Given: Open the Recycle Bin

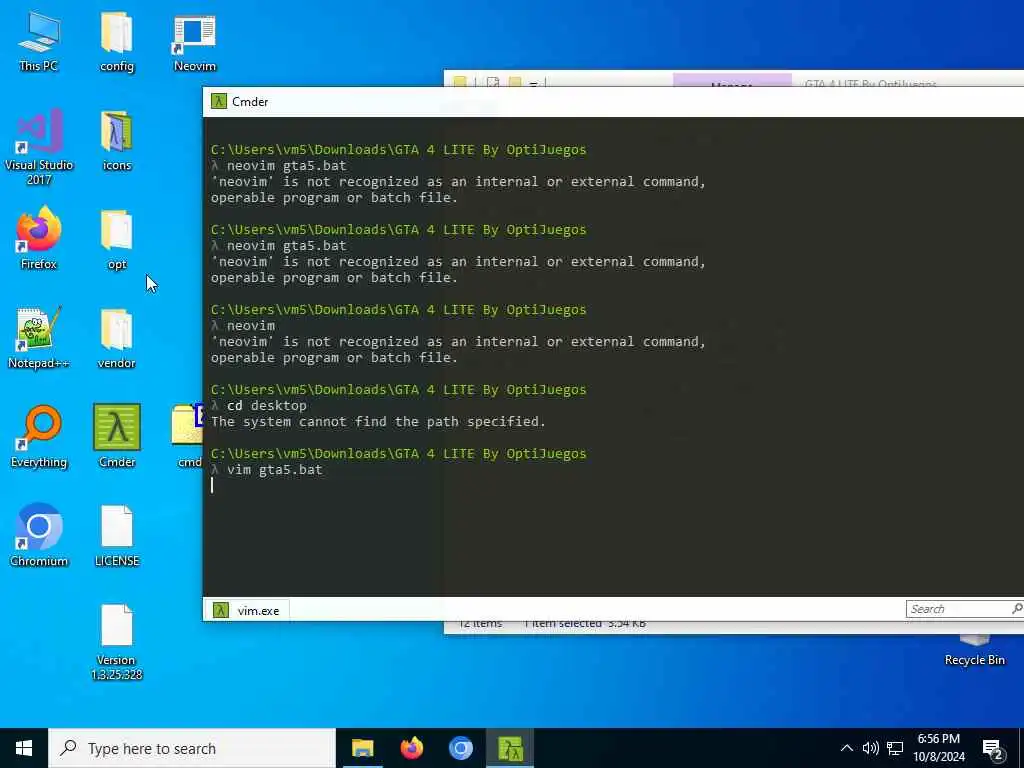Looking at the screenshot, I should click(x=974, y=650).
